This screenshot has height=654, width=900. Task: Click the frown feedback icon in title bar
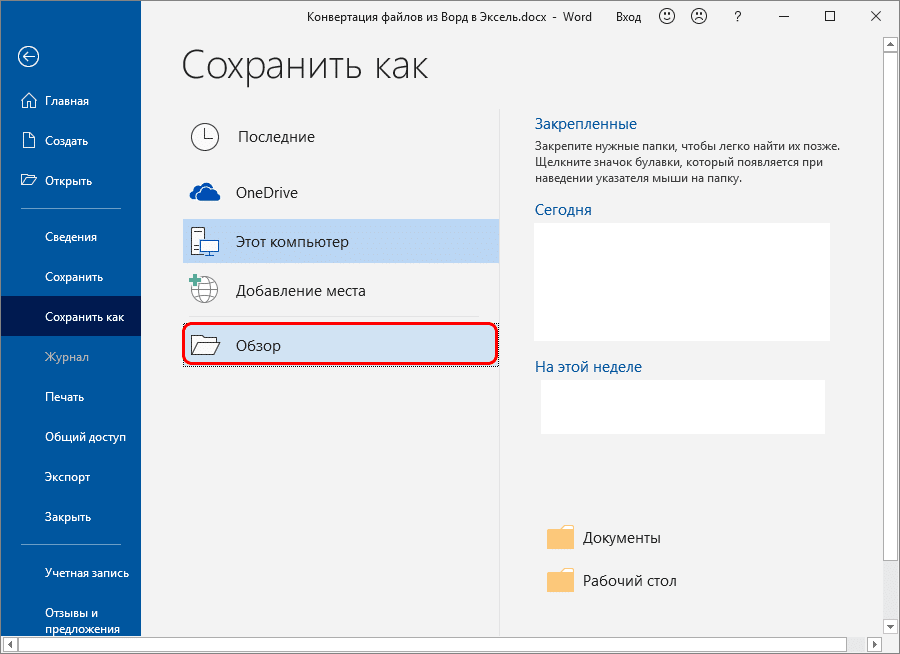point(698,16)
